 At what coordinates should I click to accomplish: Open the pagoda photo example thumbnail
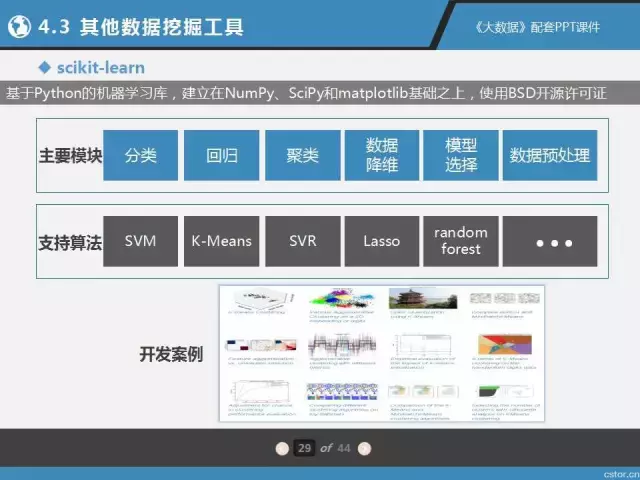pos(423,298)
